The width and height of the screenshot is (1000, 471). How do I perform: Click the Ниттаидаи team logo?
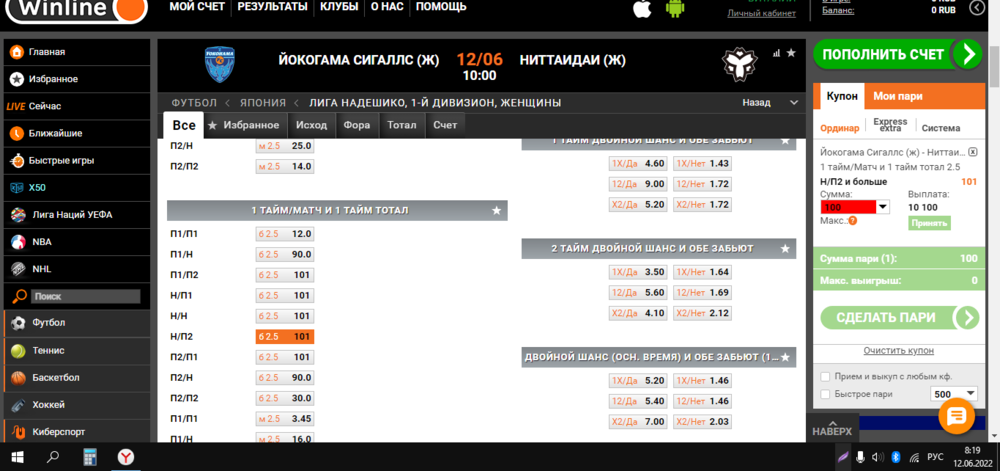[739, 62]
